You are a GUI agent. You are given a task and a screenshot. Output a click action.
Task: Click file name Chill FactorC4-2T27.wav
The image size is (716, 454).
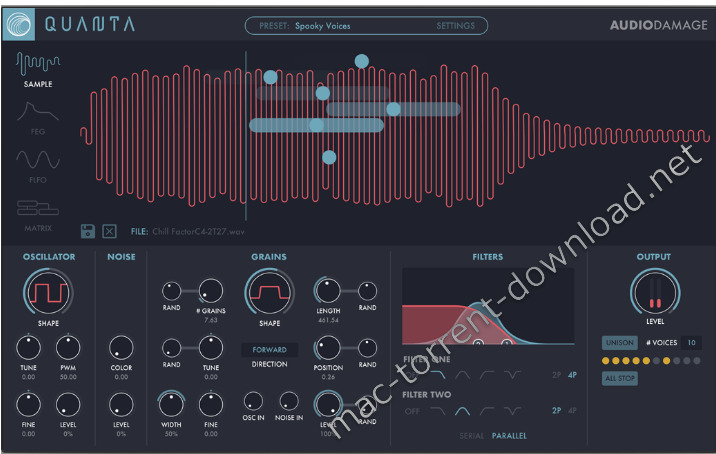pyautogui.click(x=198, y=232)
